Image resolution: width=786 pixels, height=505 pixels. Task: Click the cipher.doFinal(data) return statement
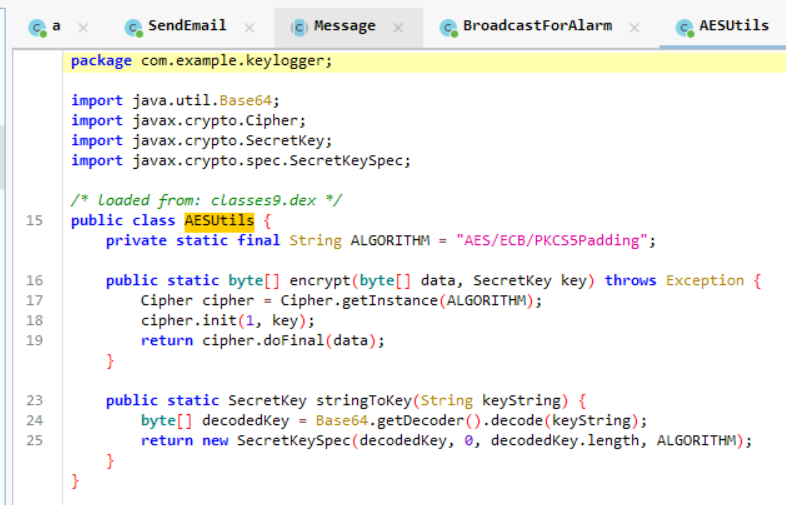pos(263,341)
